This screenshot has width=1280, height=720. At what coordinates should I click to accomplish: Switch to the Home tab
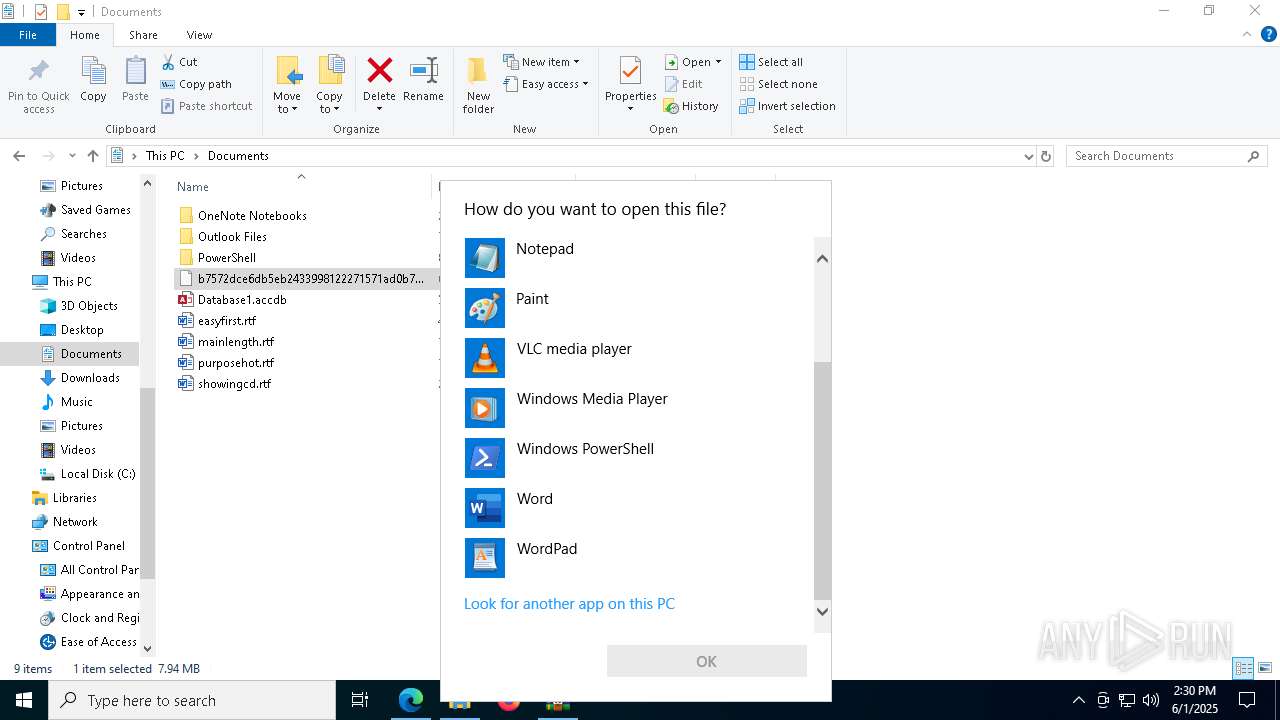click(85, 35)
